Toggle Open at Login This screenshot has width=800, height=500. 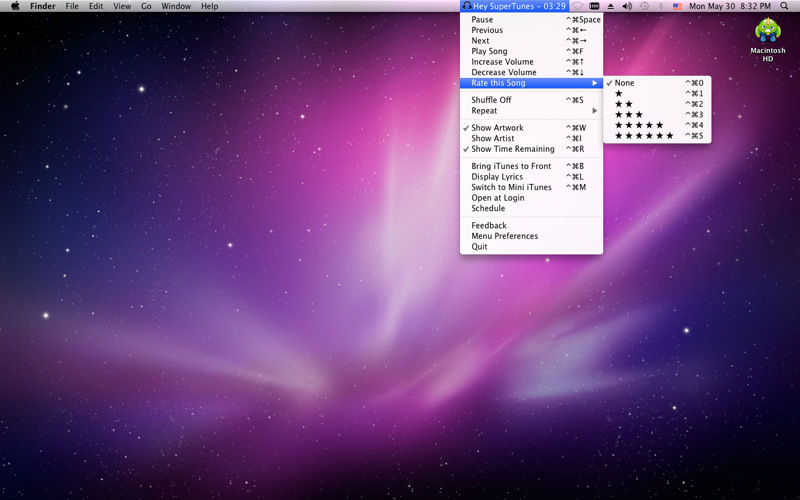tap(531, 198)
